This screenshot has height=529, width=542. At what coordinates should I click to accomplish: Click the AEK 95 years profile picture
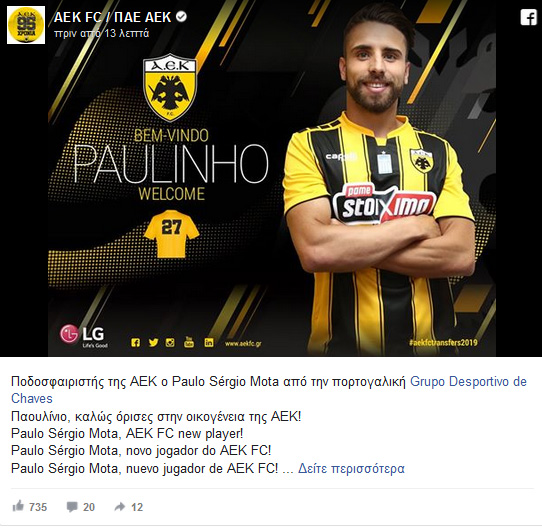26,25
